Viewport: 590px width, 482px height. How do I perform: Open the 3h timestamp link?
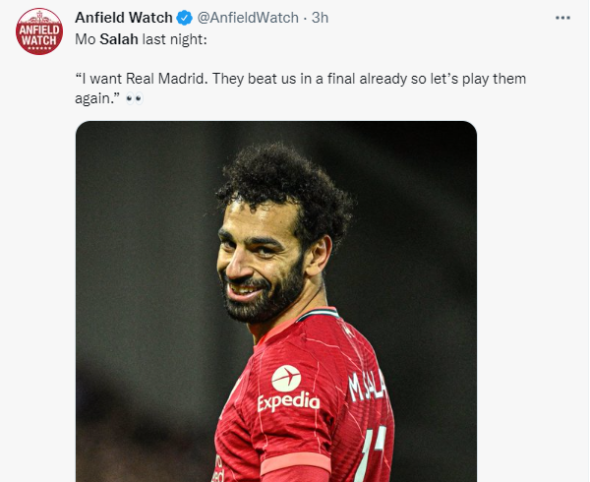320,18
